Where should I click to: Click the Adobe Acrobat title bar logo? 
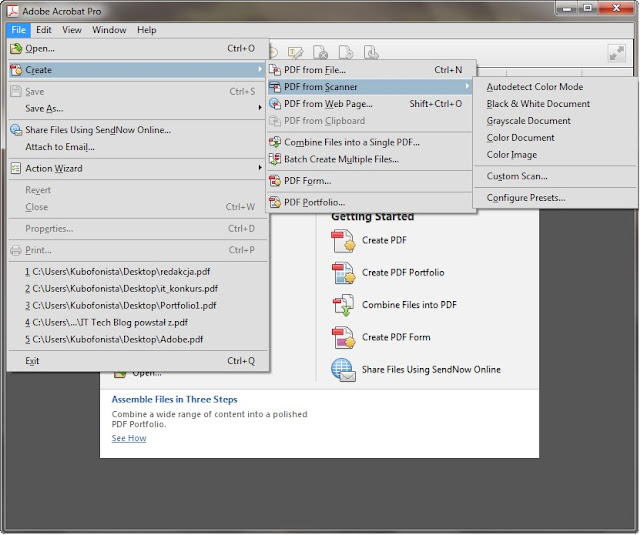(x=13, y=11)
